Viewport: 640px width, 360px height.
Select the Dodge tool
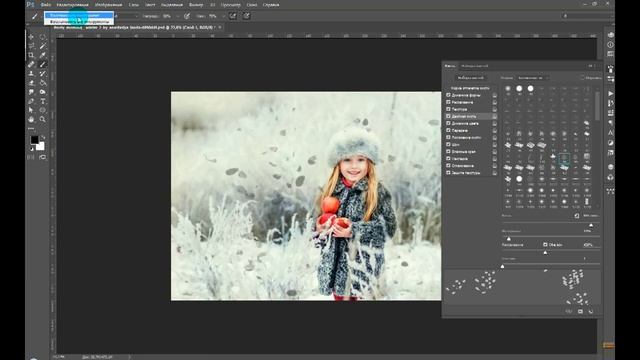click(x=42, y=92)
